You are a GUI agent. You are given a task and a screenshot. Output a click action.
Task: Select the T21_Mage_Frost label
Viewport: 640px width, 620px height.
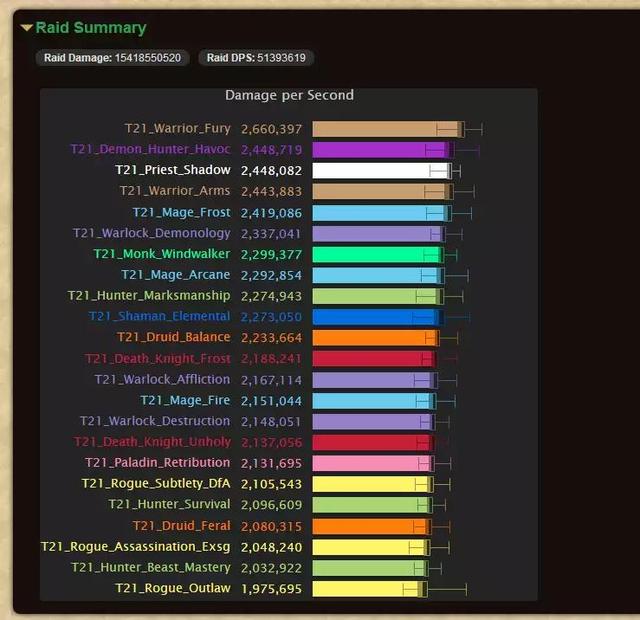coord(181,213)
